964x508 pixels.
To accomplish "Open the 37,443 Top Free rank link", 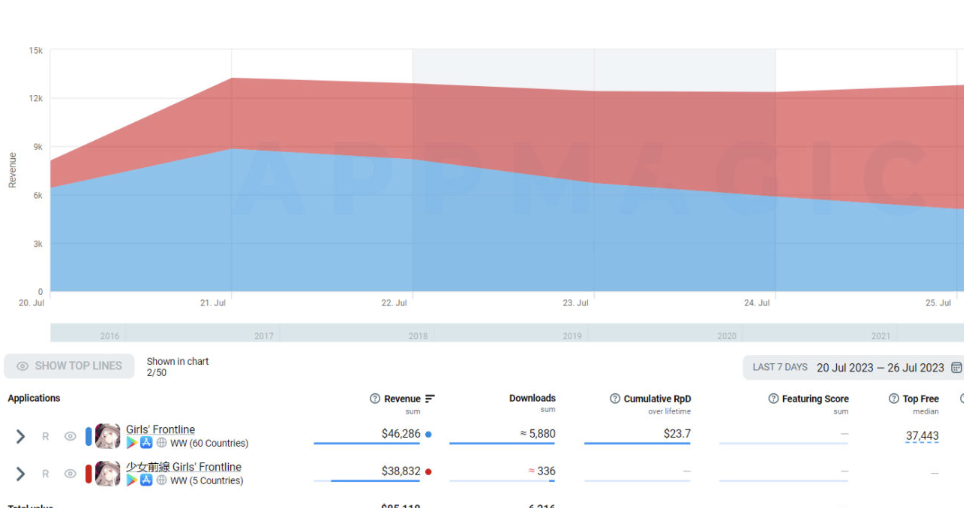I will 921,436.
